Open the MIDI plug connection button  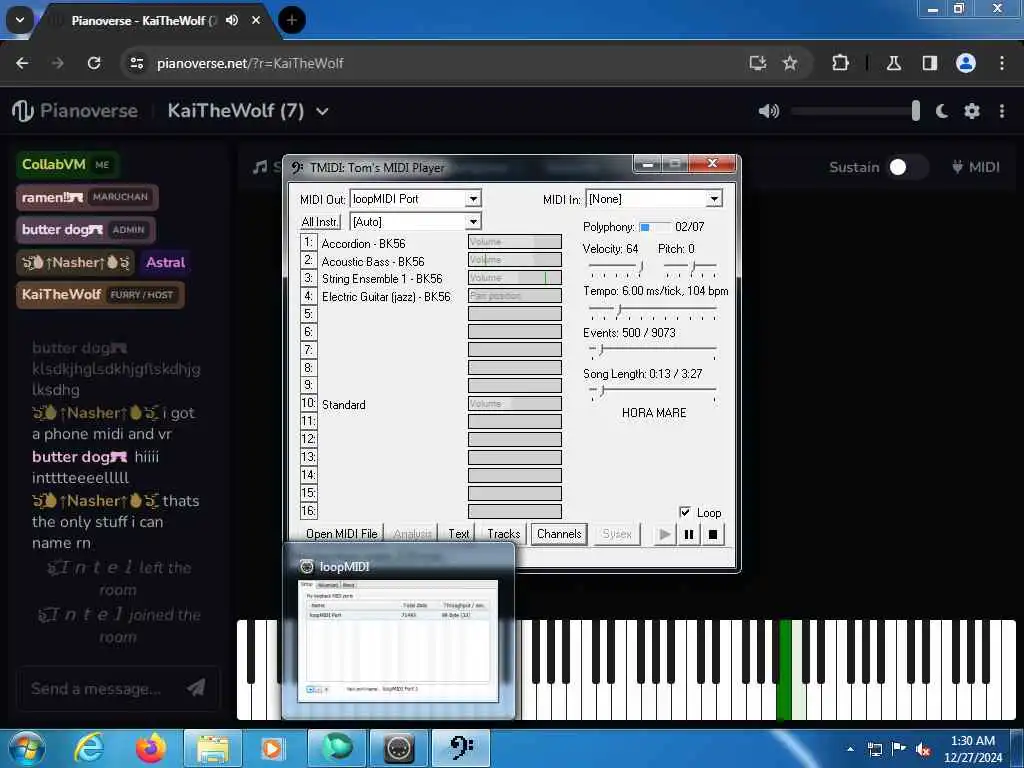[976, 167]
